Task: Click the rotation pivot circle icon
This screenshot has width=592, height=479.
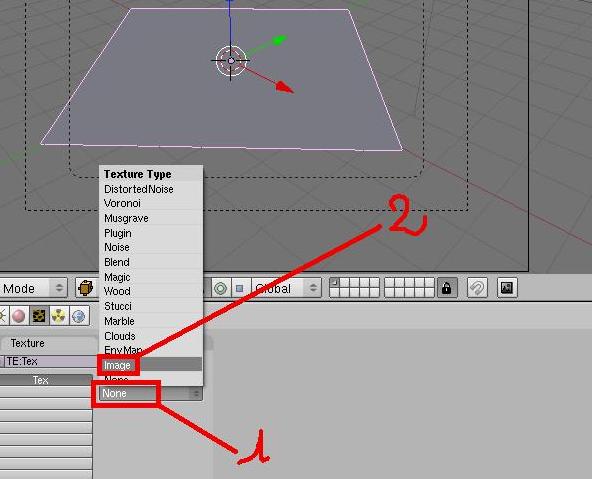Action: [x=220, y=288]
